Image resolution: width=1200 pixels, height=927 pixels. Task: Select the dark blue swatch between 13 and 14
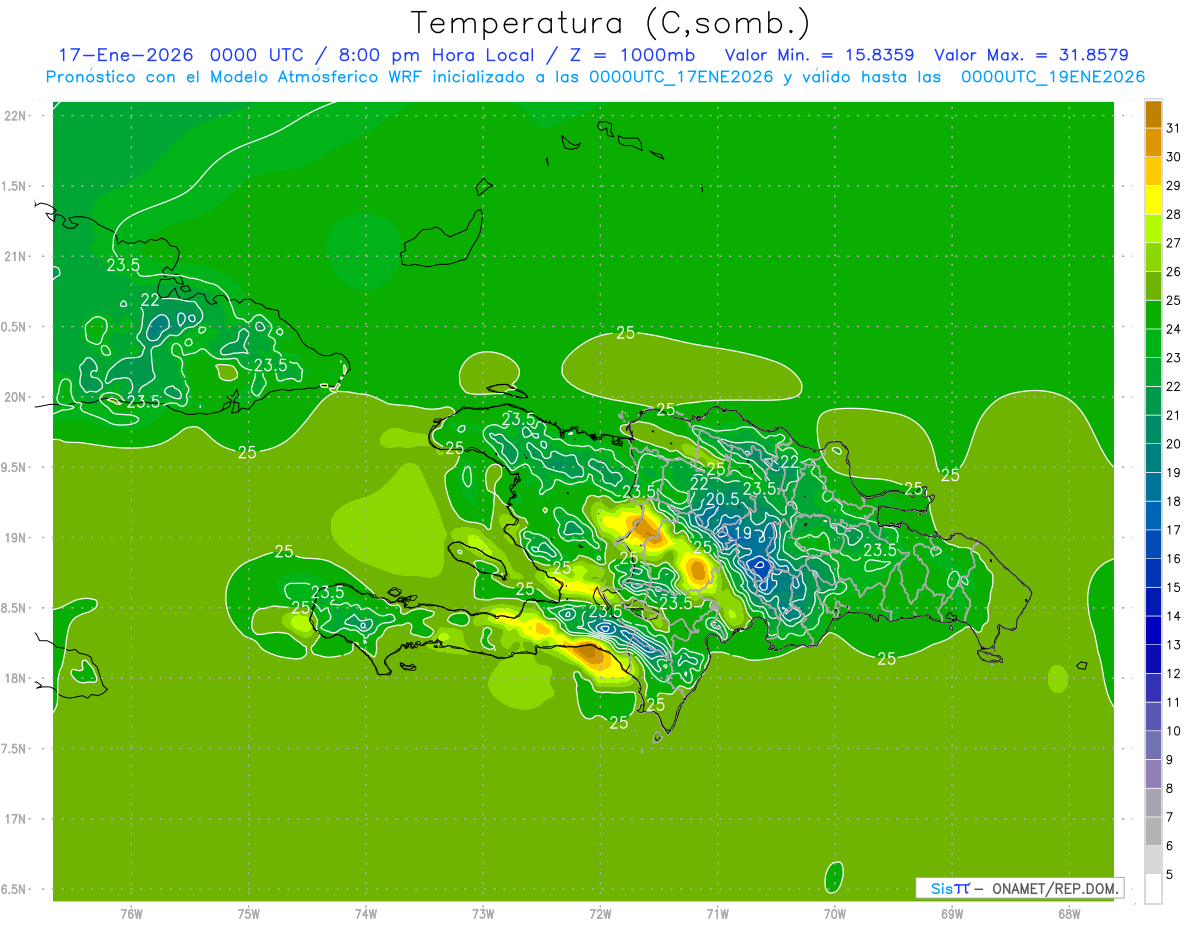[x=1153, y=630]
